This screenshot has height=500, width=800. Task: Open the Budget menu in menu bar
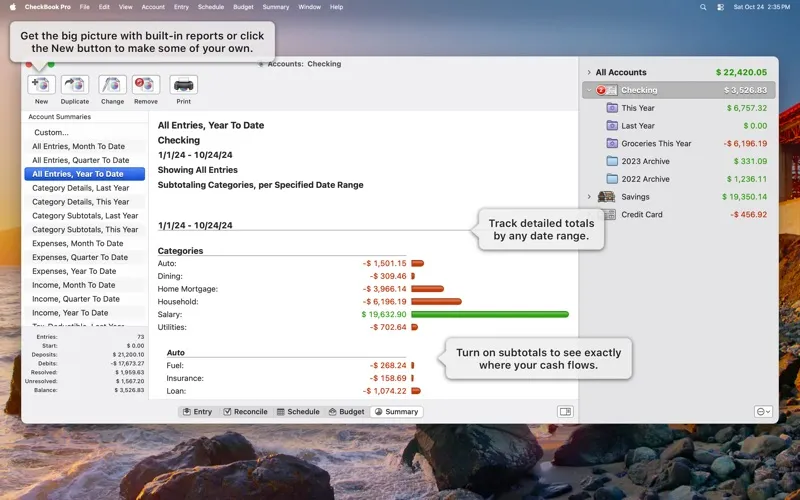tap(243, 7)
